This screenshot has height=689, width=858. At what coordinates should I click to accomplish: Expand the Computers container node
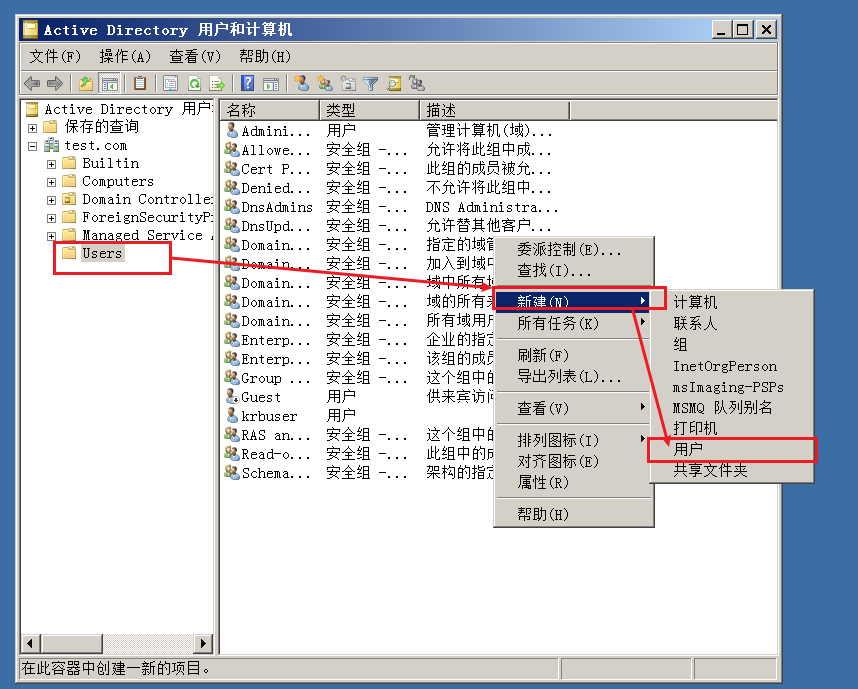point(51,182)
